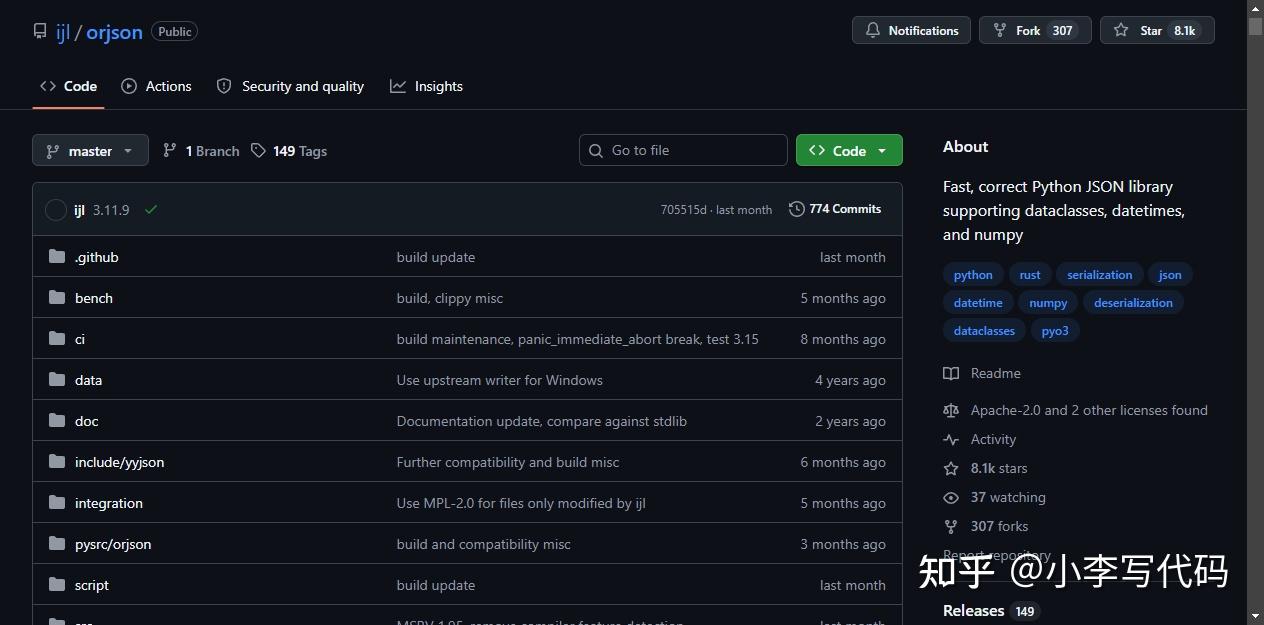1264x625 pixels.
Task: Click the integration folder icon
Action: click(57, 503)
